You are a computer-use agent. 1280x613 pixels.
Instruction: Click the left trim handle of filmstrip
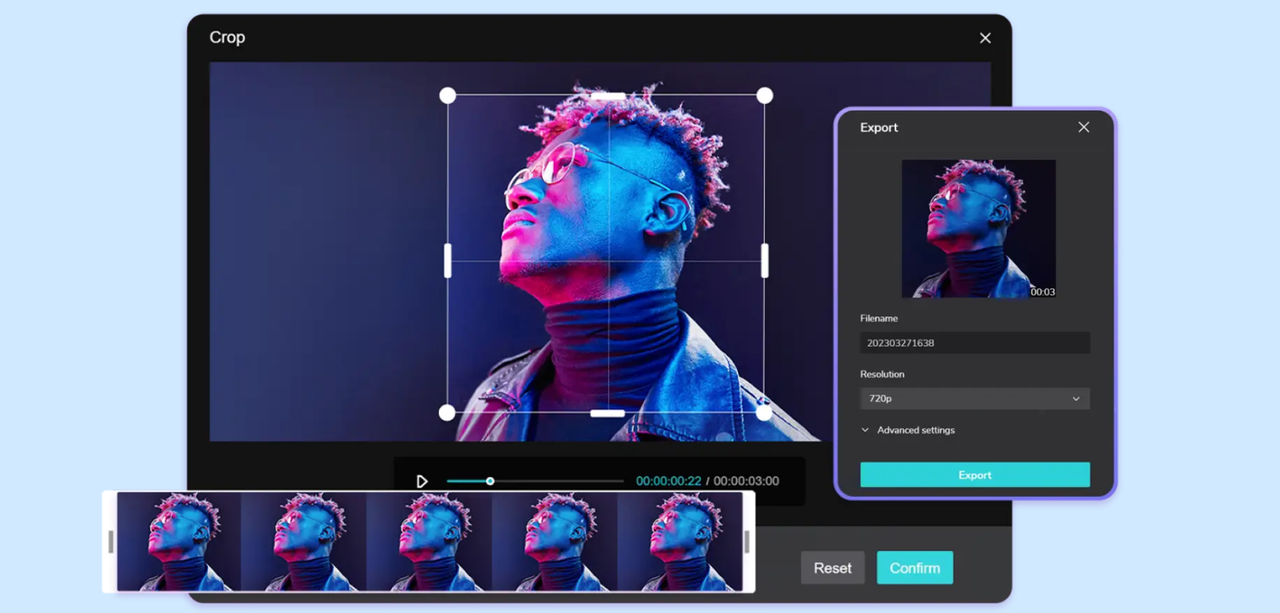point(110,541)
